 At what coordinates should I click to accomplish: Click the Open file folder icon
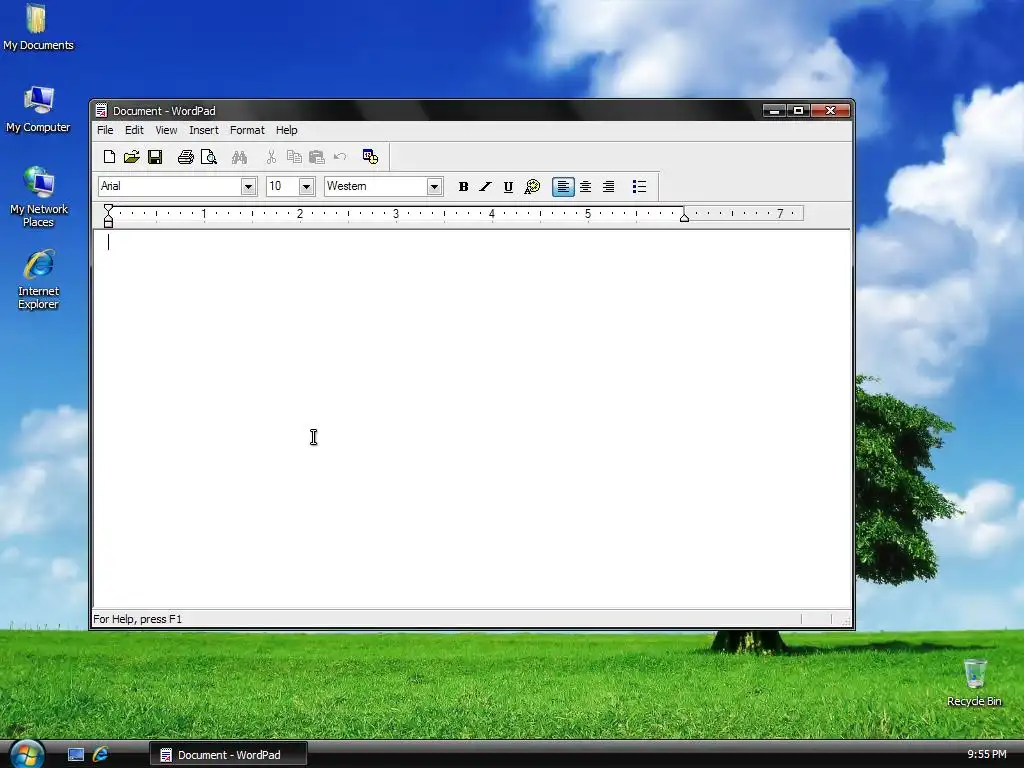132,157
